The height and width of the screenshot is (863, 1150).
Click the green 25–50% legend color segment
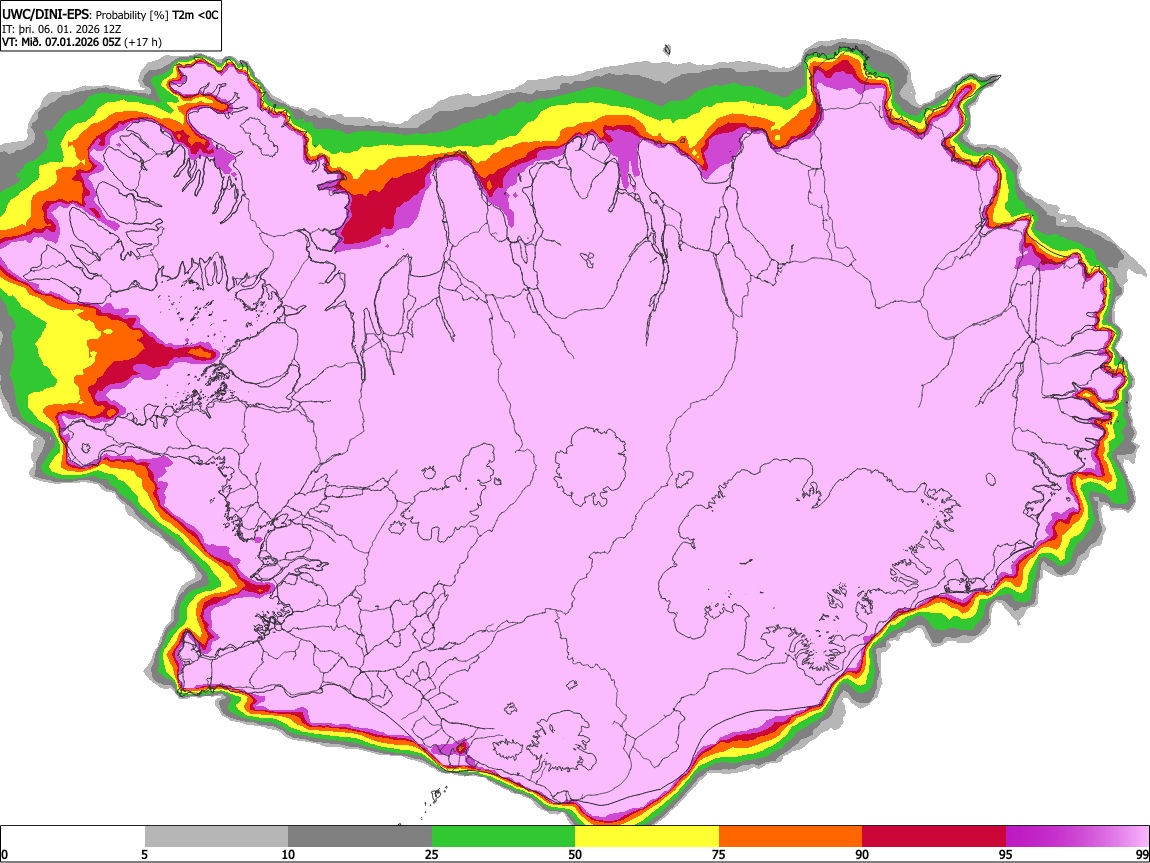(x=503, y=837)
